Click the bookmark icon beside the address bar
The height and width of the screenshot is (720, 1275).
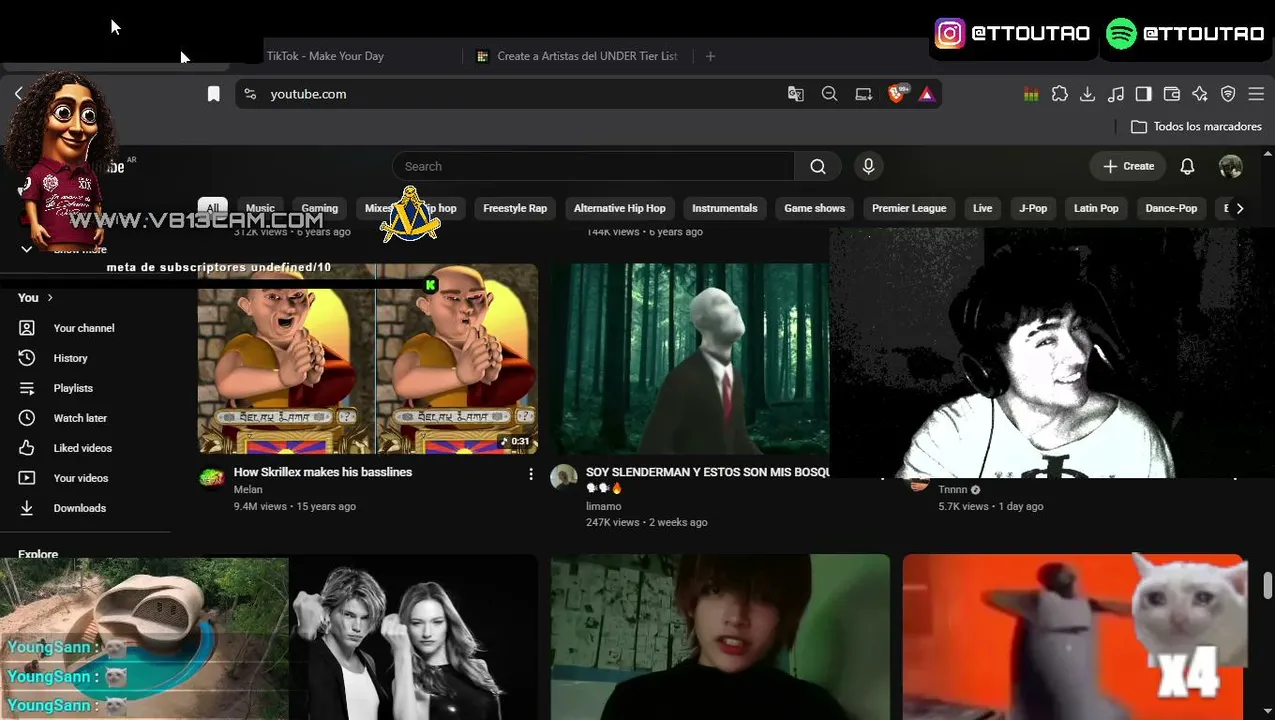(213, 94)
